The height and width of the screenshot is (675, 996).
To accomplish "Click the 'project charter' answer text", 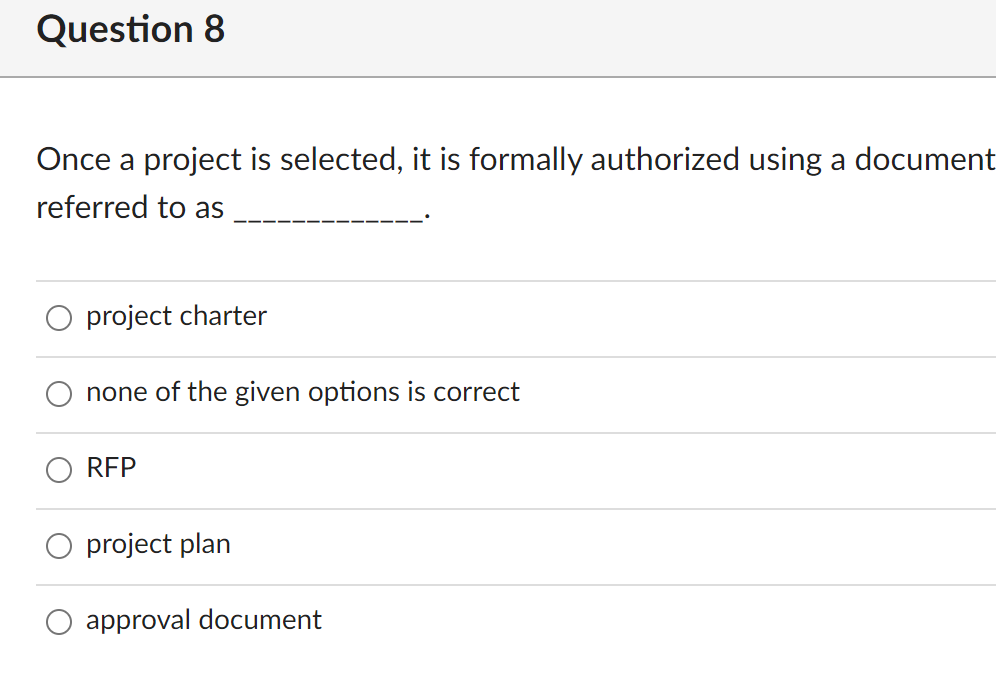I will 176,316.
